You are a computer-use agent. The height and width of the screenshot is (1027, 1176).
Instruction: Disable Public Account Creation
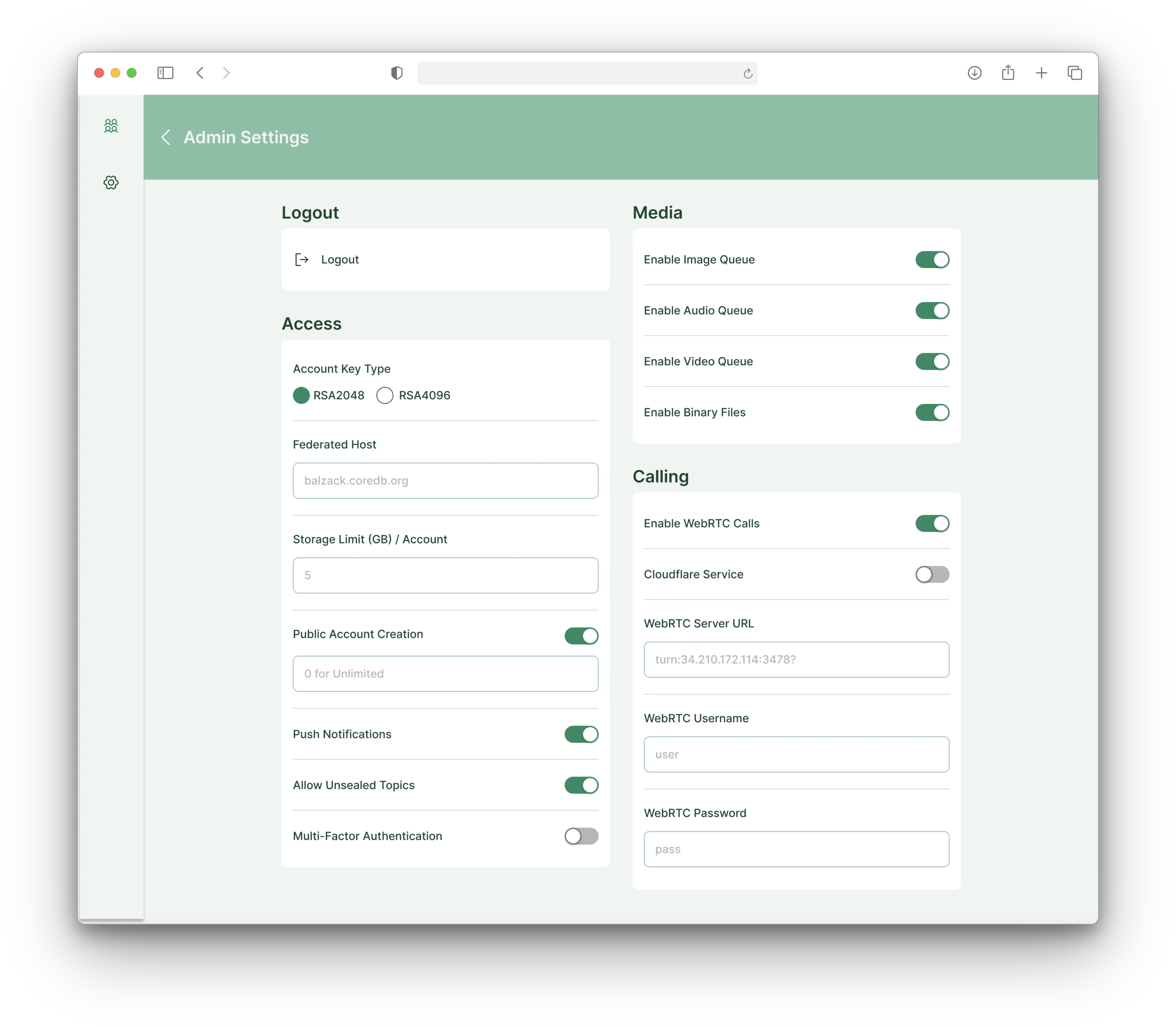pos(581,636)
